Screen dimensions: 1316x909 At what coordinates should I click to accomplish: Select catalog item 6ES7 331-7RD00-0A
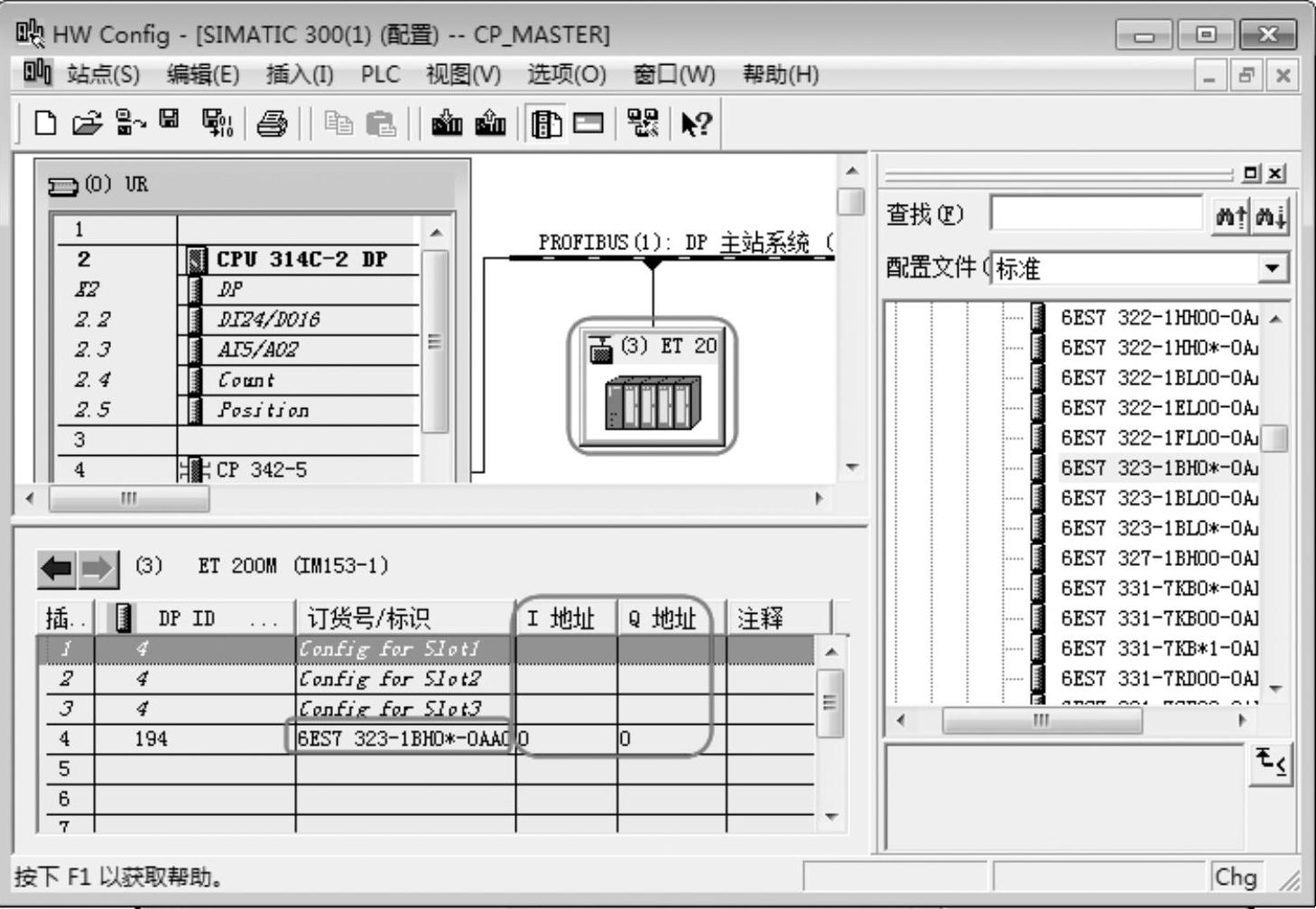[x=1159, y=679]
